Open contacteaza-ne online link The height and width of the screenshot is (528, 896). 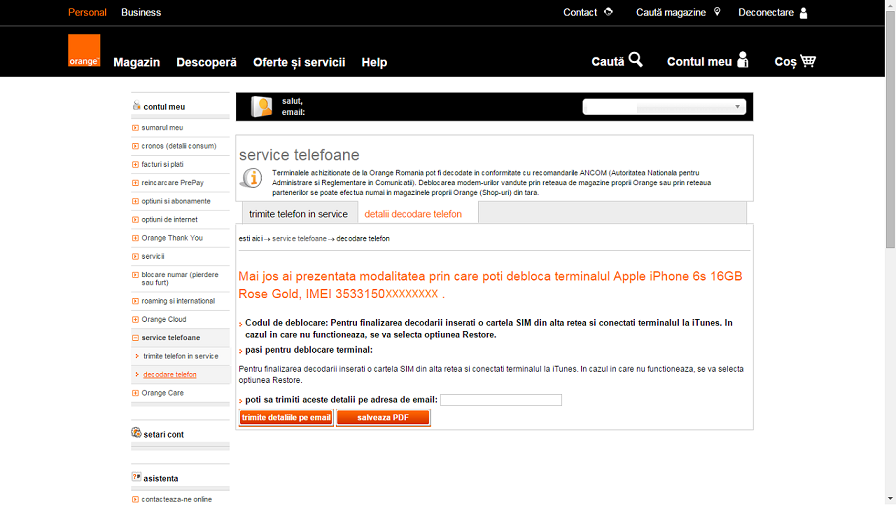point(177,499)
